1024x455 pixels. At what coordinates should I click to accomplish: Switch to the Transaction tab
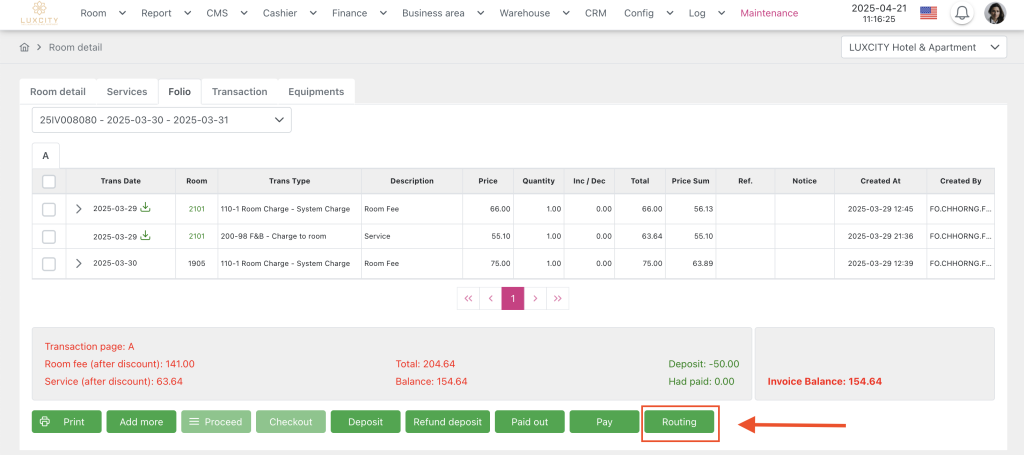[239, 91]
